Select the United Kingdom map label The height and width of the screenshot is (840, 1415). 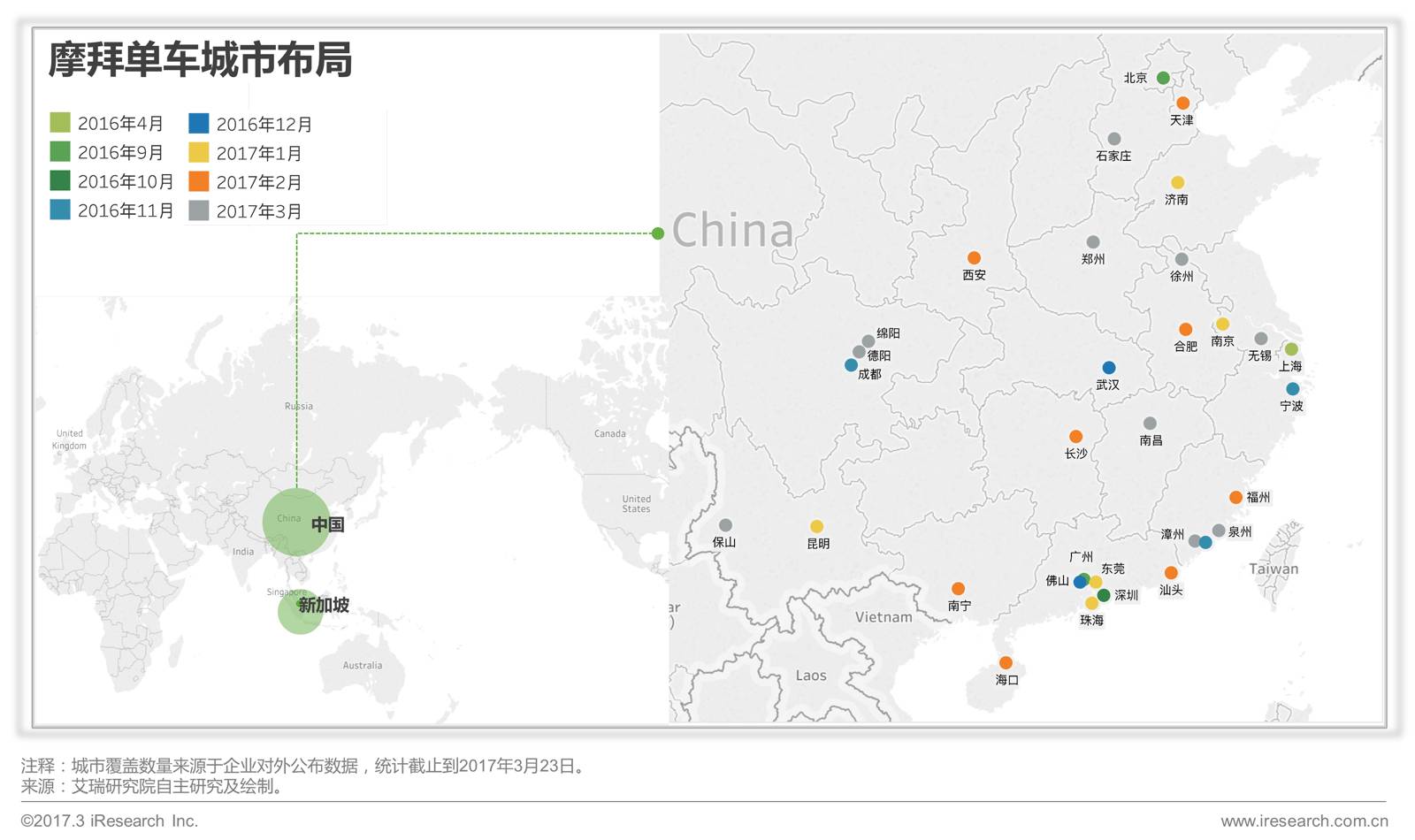70,439
